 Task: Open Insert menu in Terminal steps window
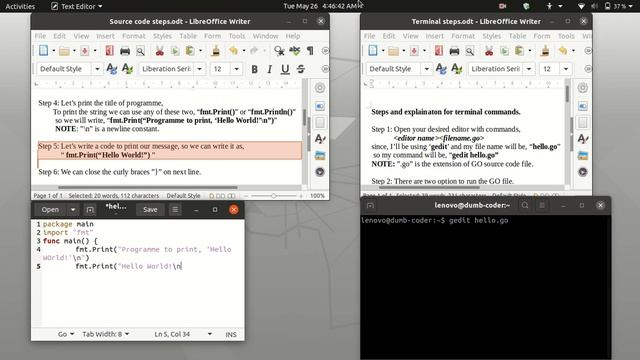[435, 36]
